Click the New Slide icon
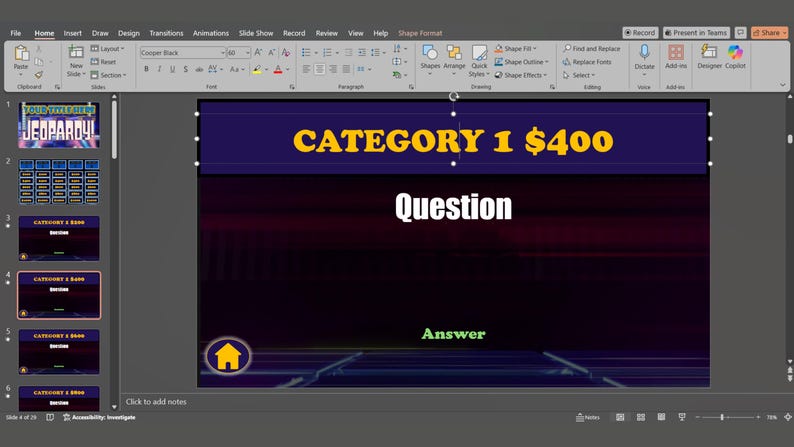This screenshot has height=447, width=794. 76,52
